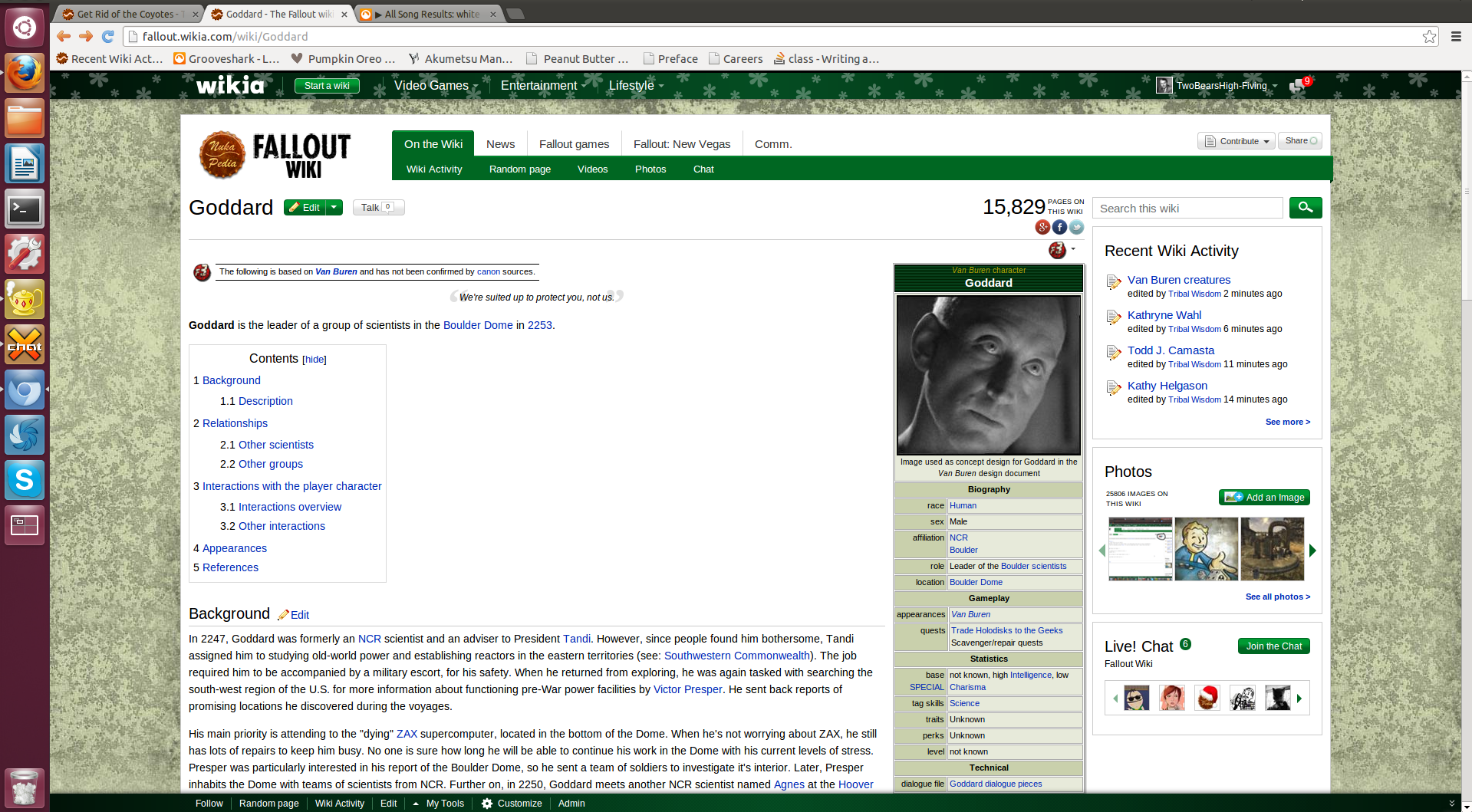
Task: Expand the Contribute dropdown
Action: (1237, 141)
